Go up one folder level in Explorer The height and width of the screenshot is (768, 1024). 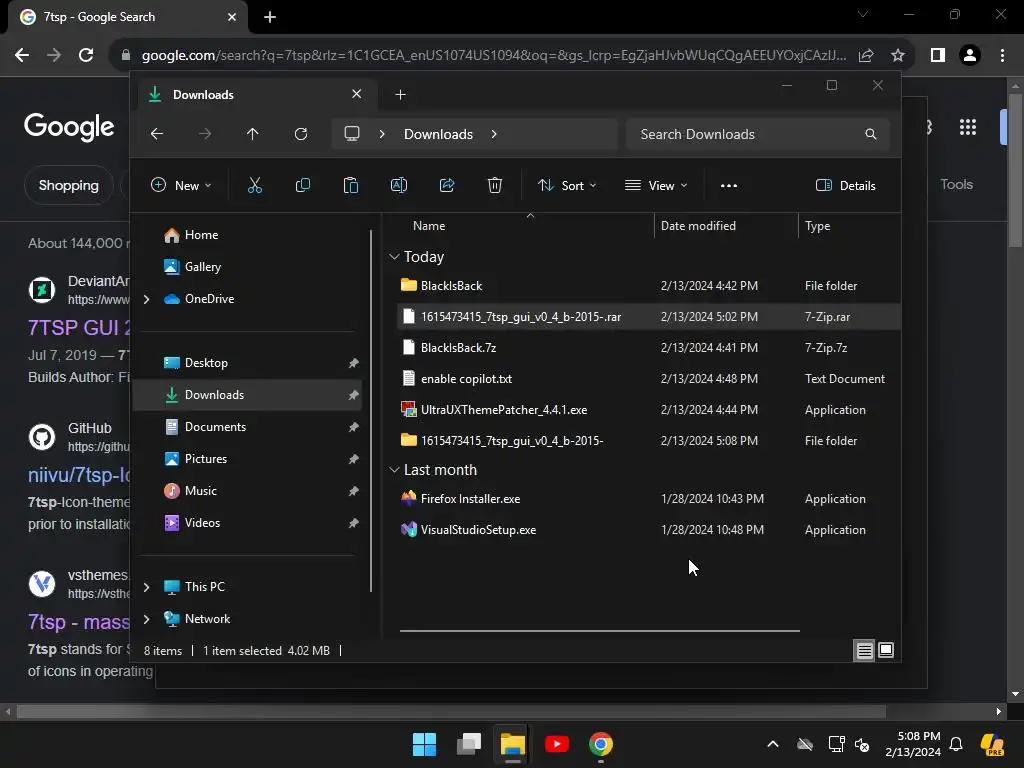tap(253, 134)
